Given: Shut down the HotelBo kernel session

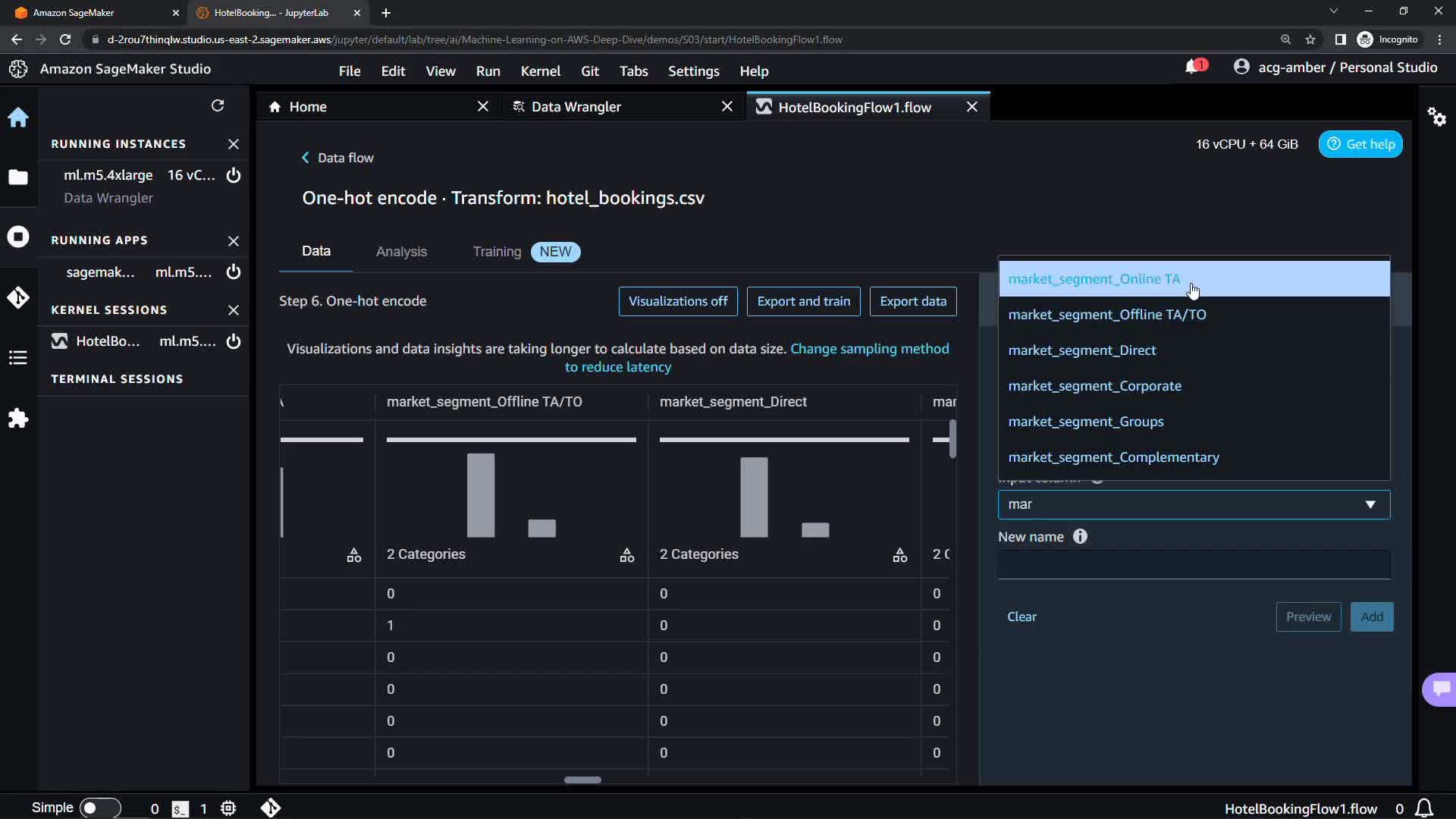Looking at the screenshot, I should point(234,341).
